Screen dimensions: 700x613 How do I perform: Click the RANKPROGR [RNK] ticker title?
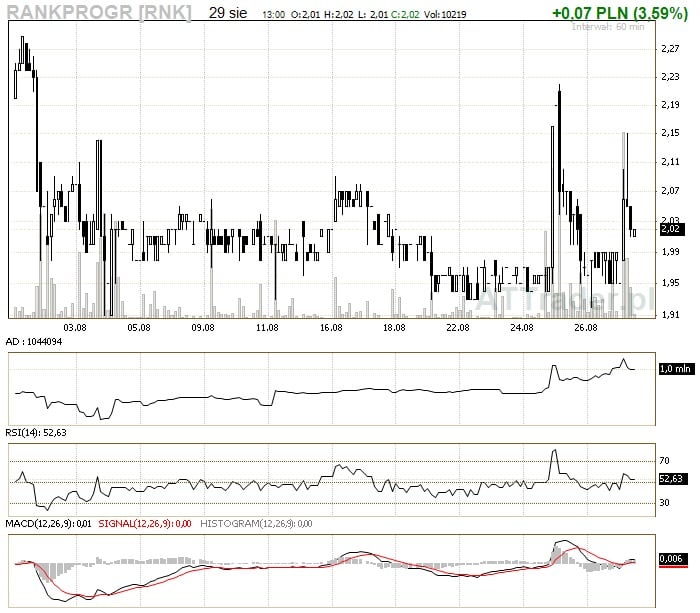click(x=98, y=13)
